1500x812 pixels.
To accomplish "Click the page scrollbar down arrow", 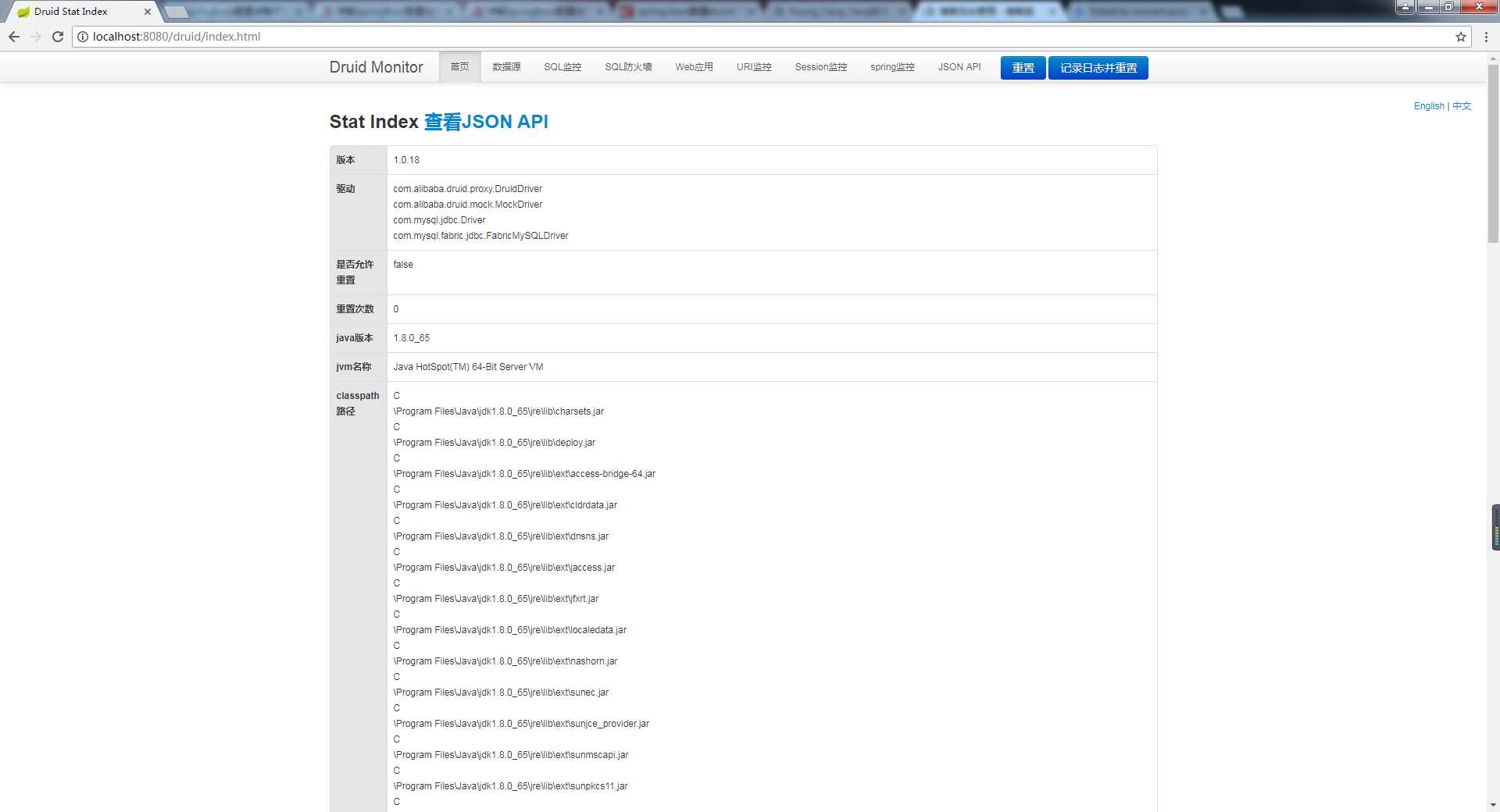I will [1493, 805].
